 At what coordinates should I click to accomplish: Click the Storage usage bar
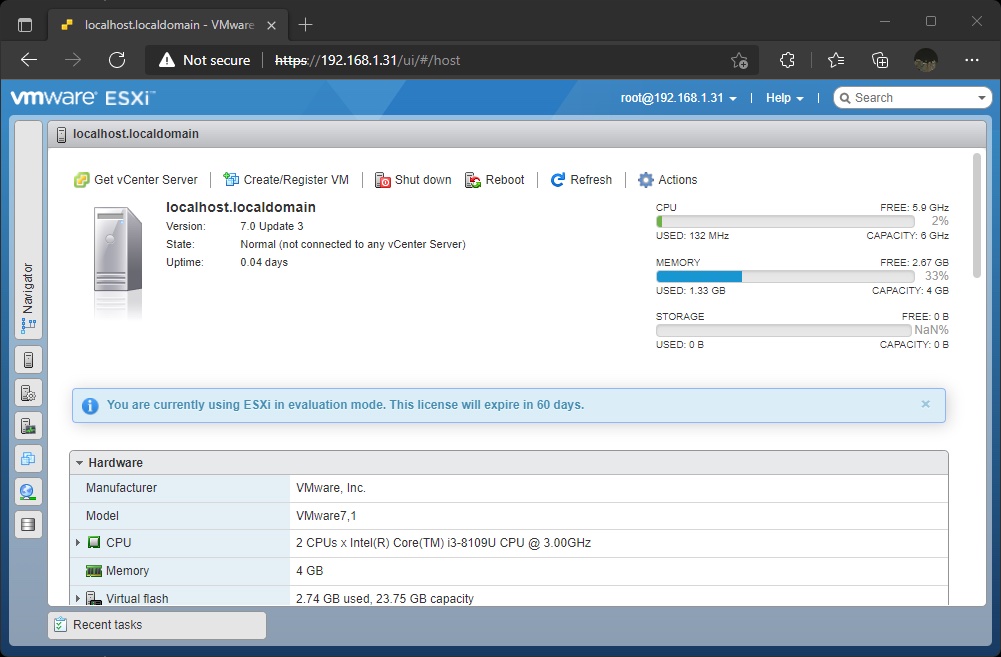[784, 330]
